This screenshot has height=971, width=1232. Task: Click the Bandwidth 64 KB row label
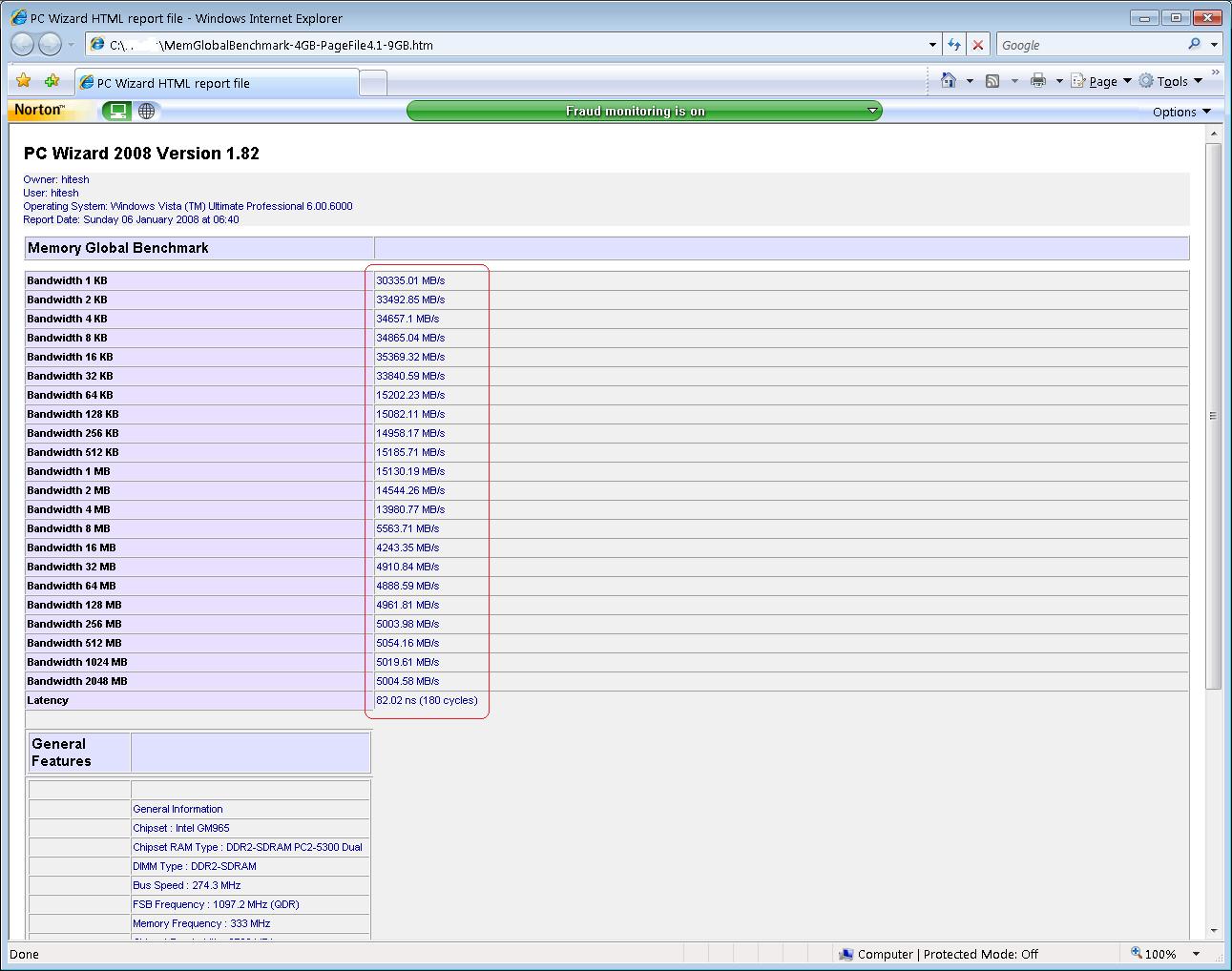click(70, 395)
